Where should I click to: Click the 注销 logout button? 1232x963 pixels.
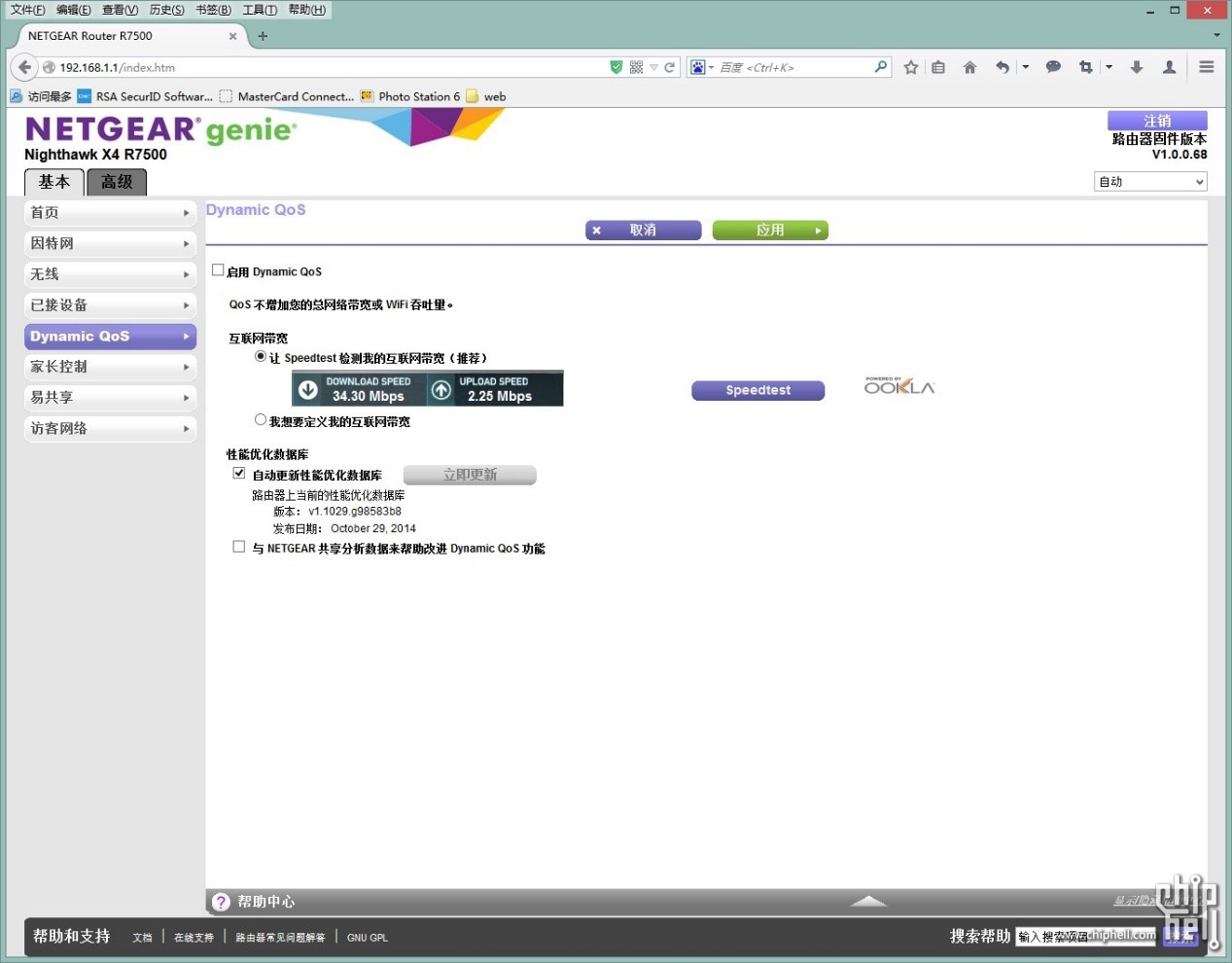(x=1157, y=121)
